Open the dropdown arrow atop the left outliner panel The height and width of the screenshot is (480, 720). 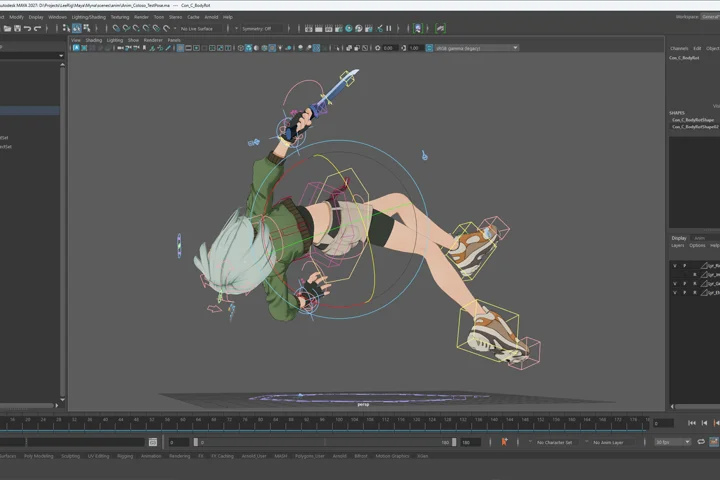coord(61,56)
